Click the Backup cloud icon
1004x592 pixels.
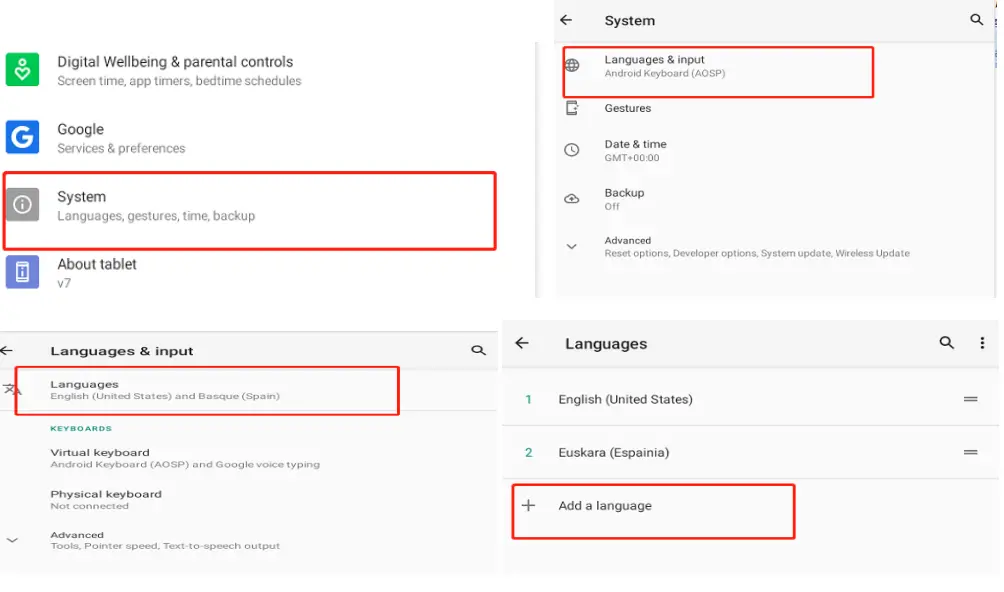[572, 199]
